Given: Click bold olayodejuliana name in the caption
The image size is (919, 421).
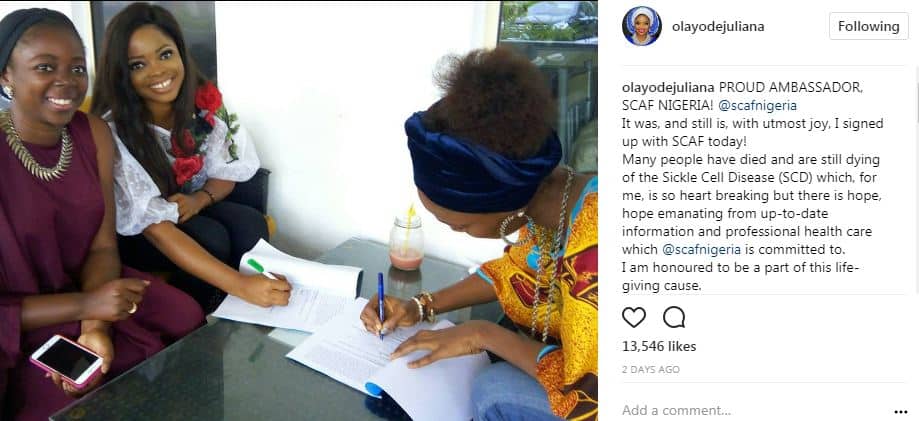Looking at the screenshot, I should point(668,88).
